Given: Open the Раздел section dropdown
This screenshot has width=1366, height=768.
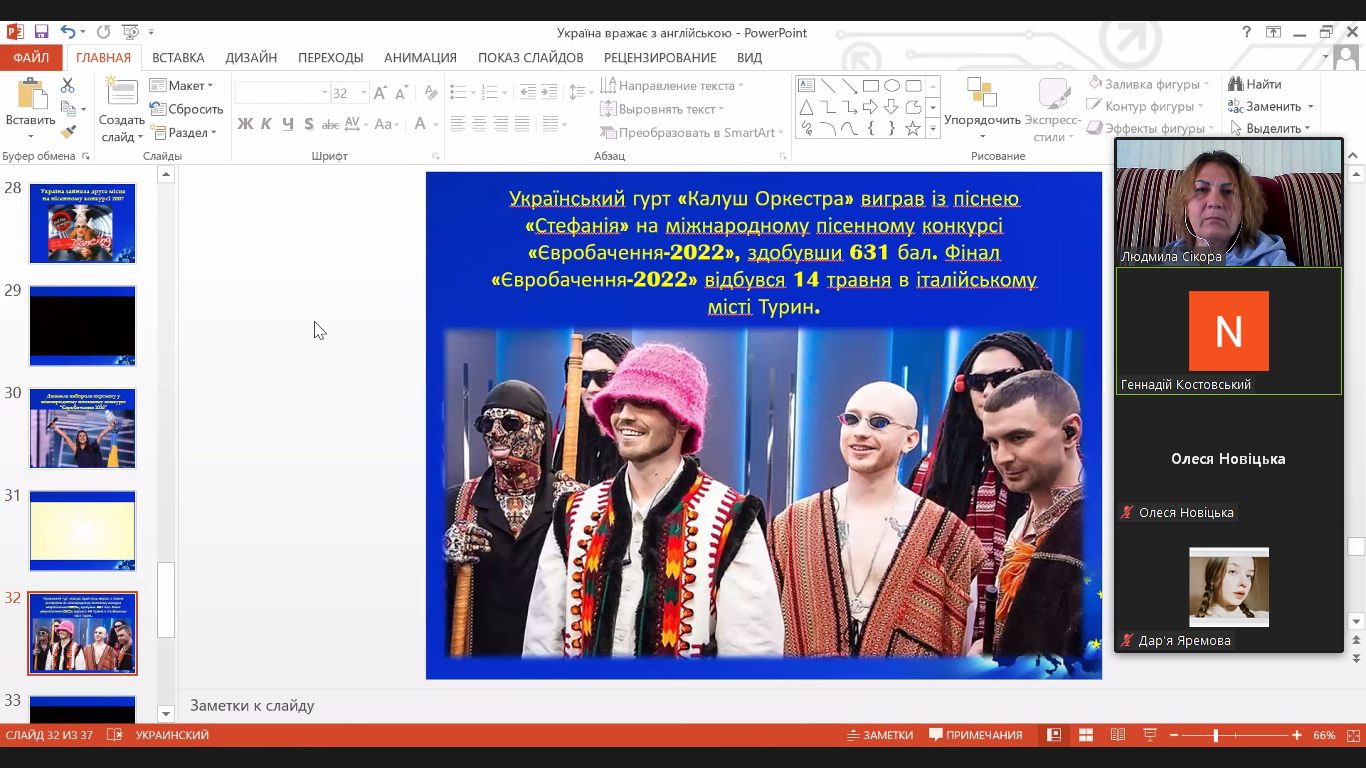Looking at the screenshot, I should click(x=184, y=132).
